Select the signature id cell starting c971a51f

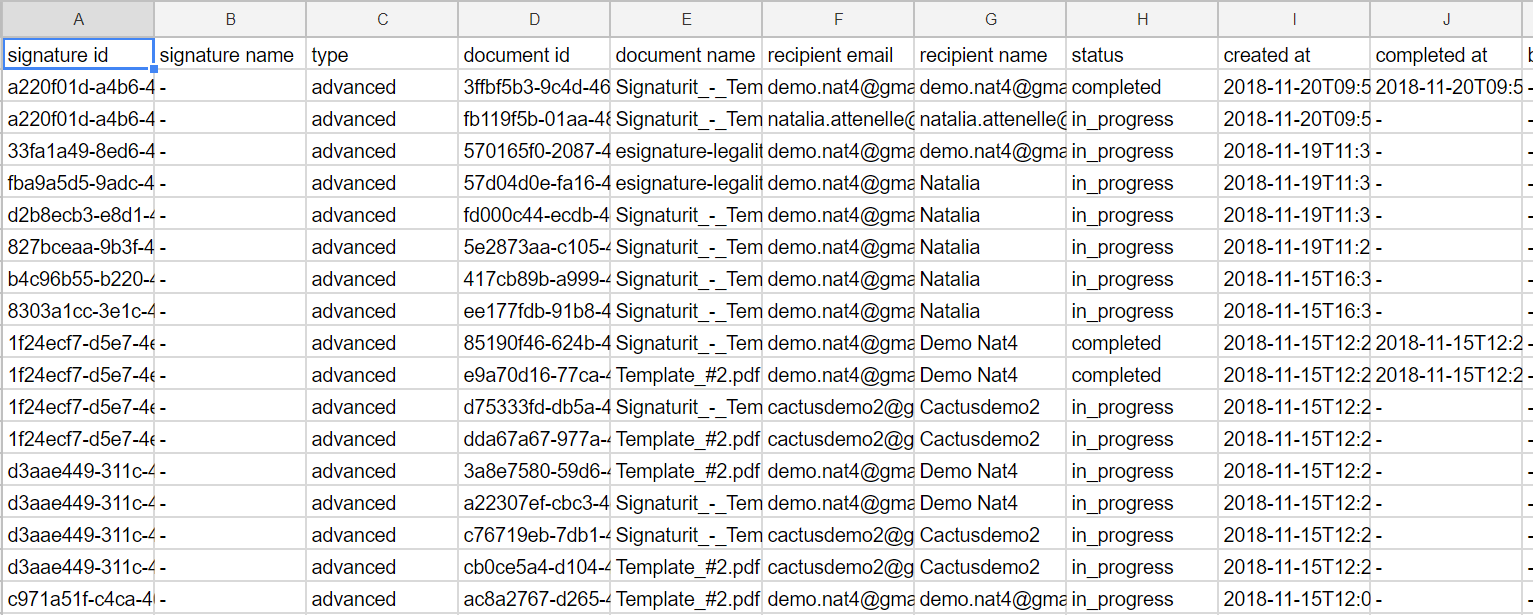tap(78, 599)
